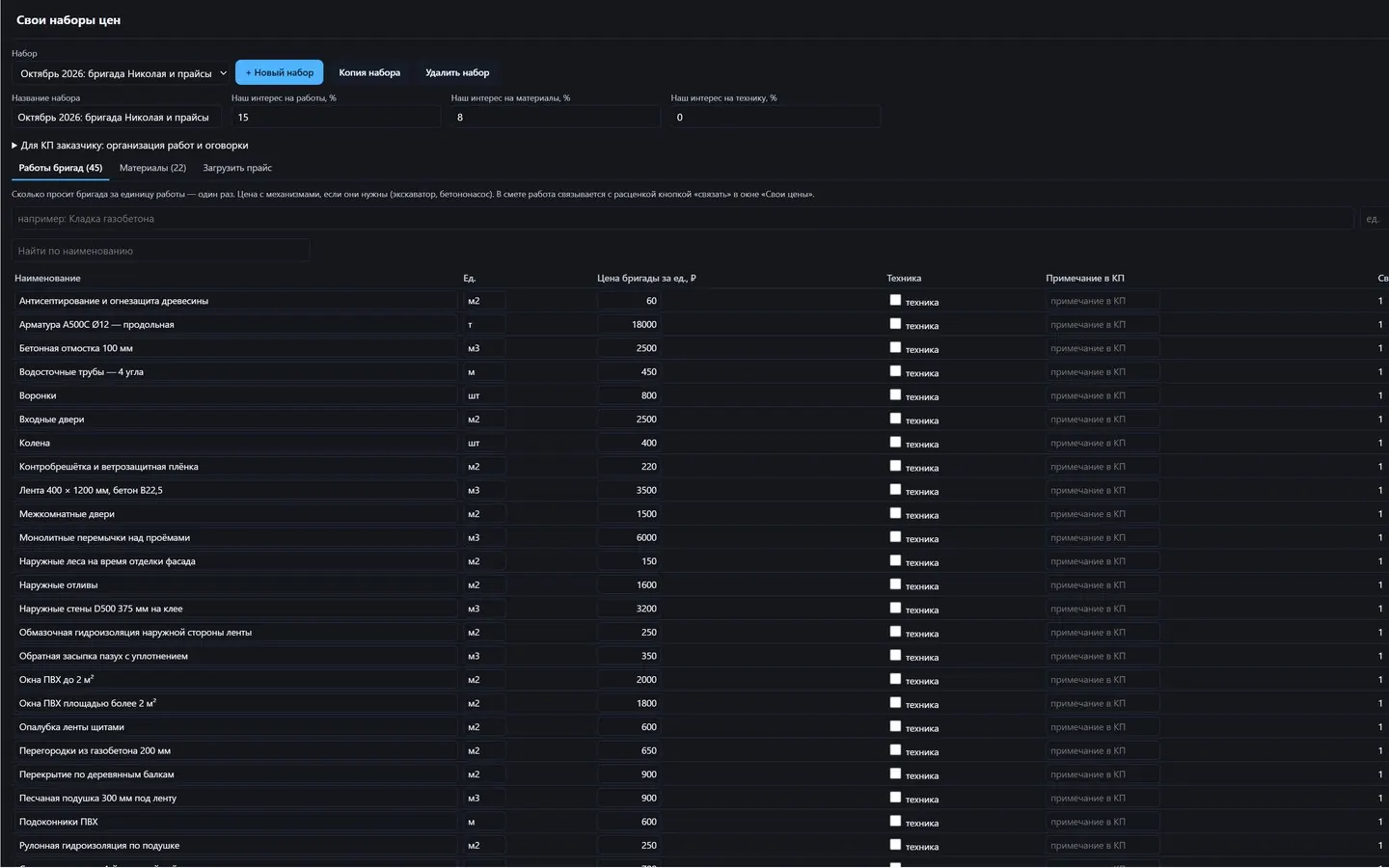The height and width of the screenshot is (868, 1389).
Task: Click the unit field for Межкомнатные двери
Action: click(484, 514)
